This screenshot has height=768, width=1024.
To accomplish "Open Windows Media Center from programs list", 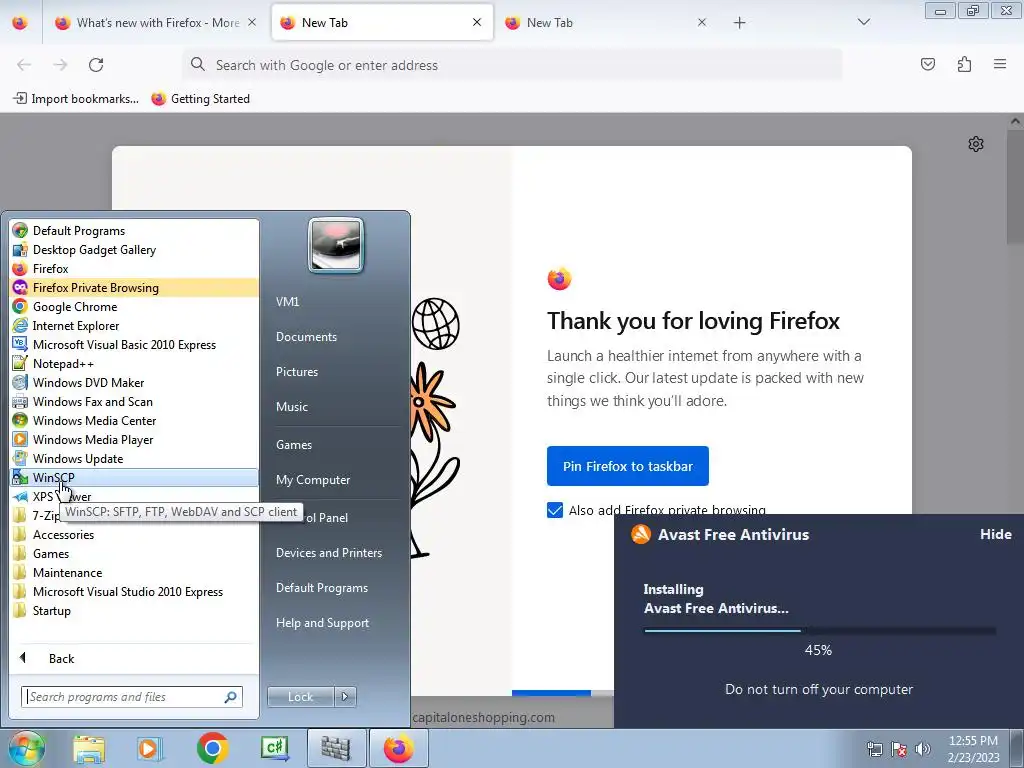I will (134, 421).
